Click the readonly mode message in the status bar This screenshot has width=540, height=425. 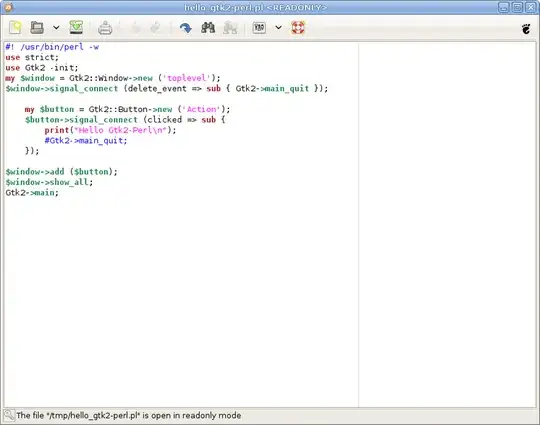128,416
